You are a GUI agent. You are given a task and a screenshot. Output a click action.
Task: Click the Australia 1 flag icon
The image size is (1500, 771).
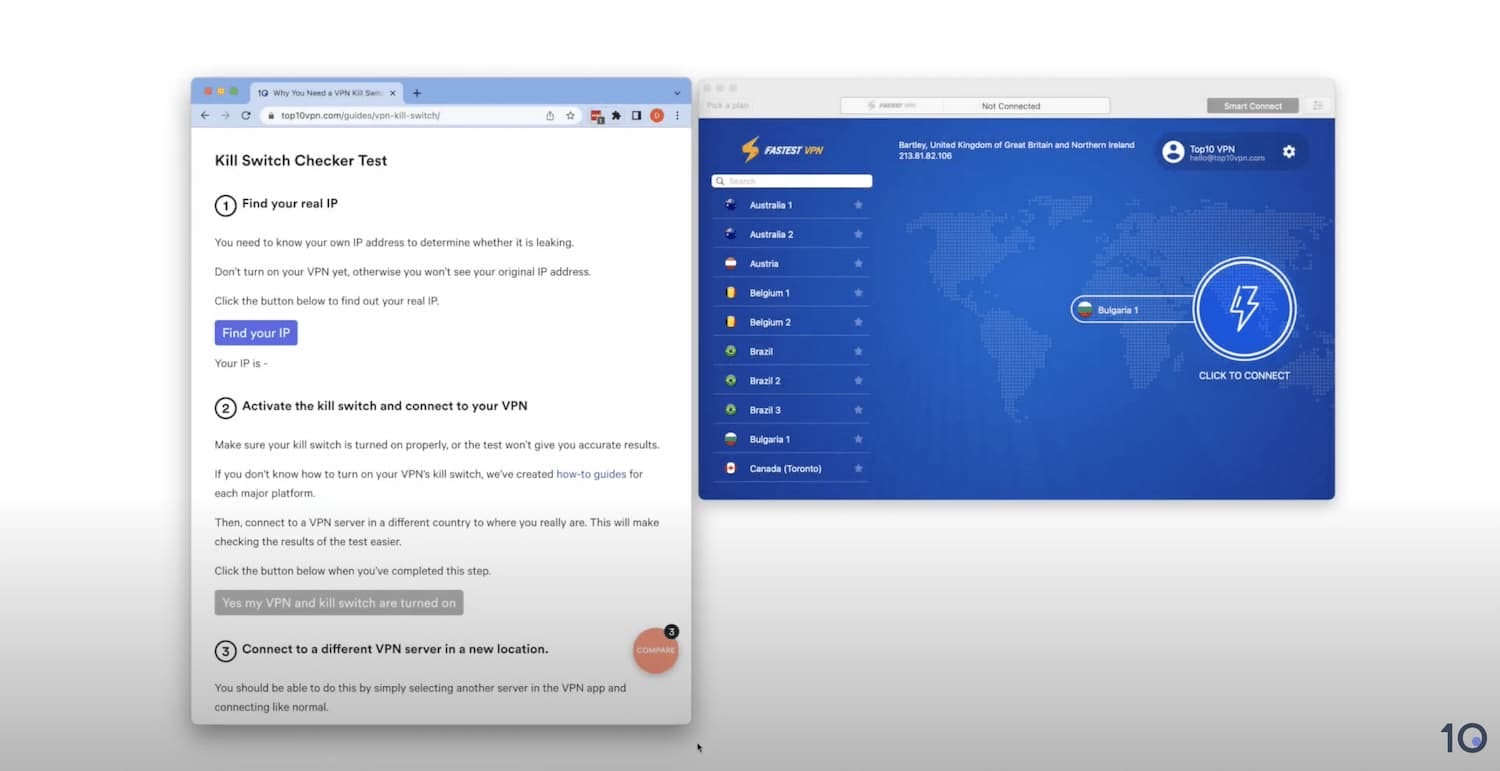(731, 205)
